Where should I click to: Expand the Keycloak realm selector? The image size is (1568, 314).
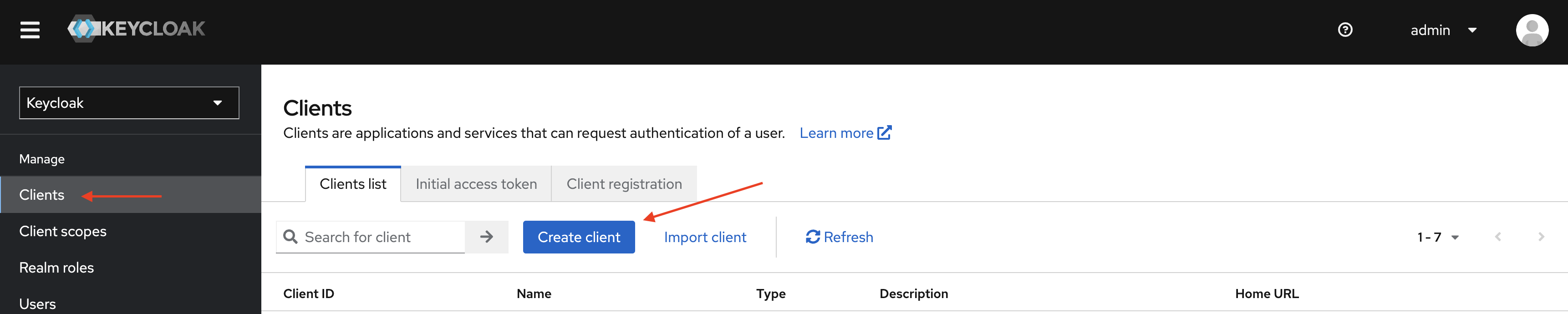pyautogui.click(x=129, y=103)
